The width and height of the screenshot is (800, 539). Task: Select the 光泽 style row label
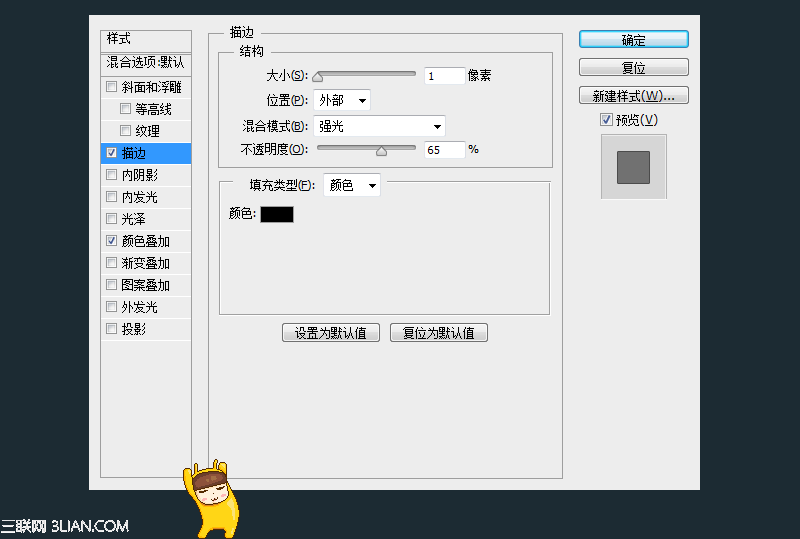(x=134, y=219)
